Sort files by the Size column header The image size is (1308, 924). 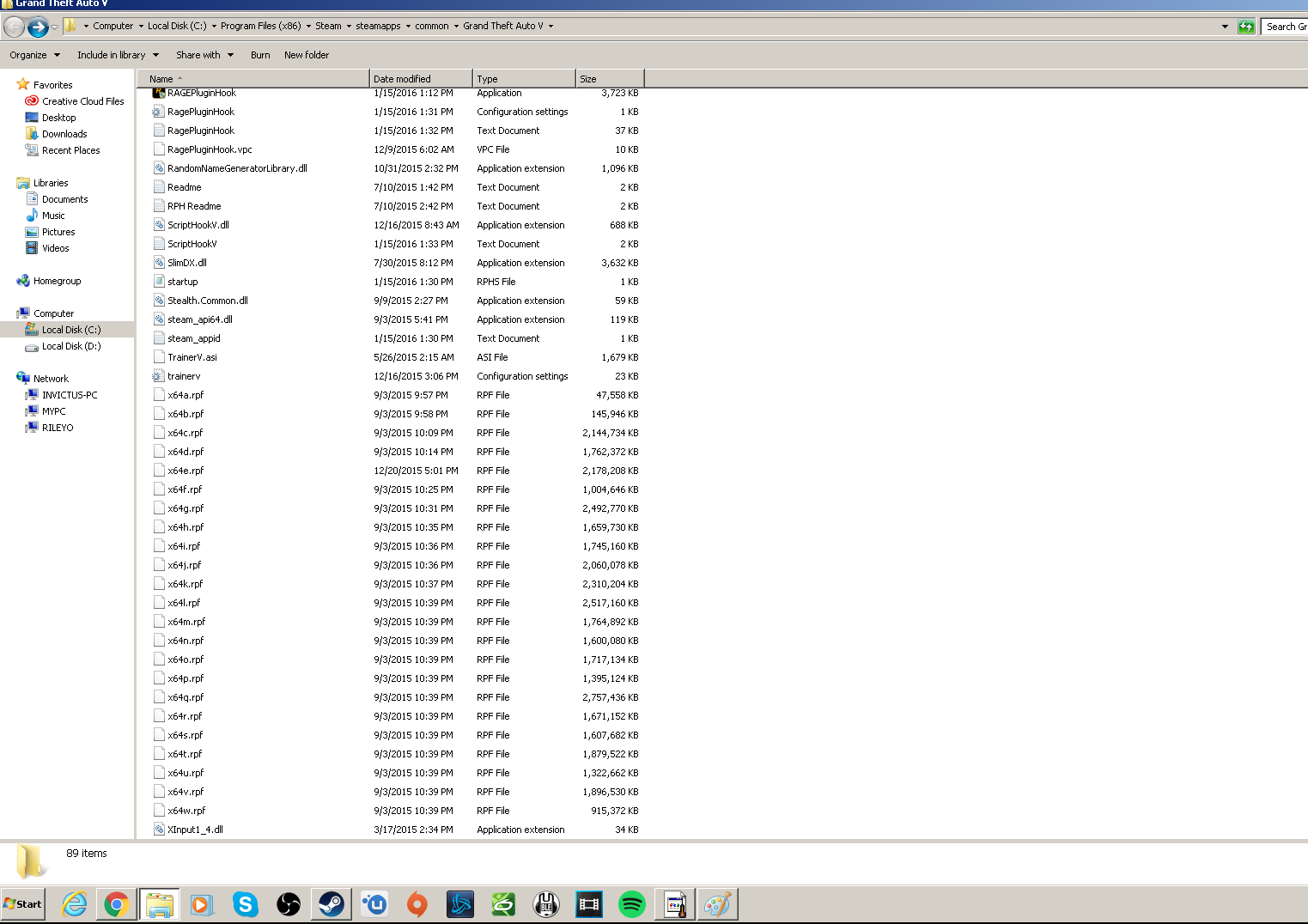(x=609, y=79)
